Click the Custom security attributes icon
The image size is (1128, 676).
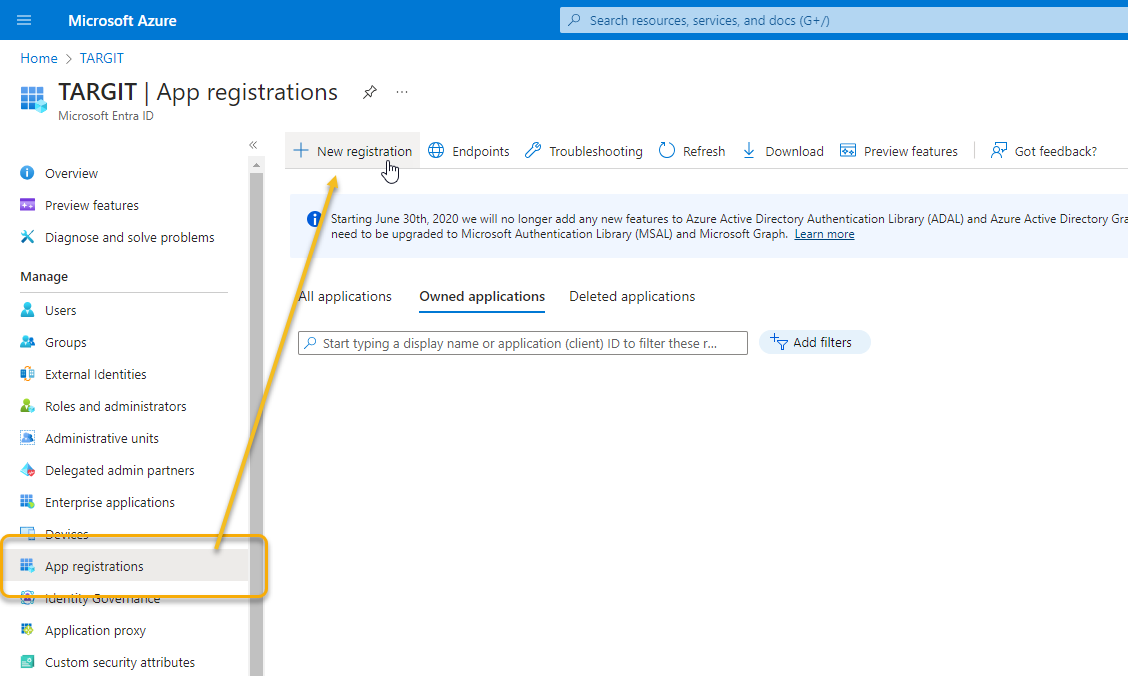point(27,662)
